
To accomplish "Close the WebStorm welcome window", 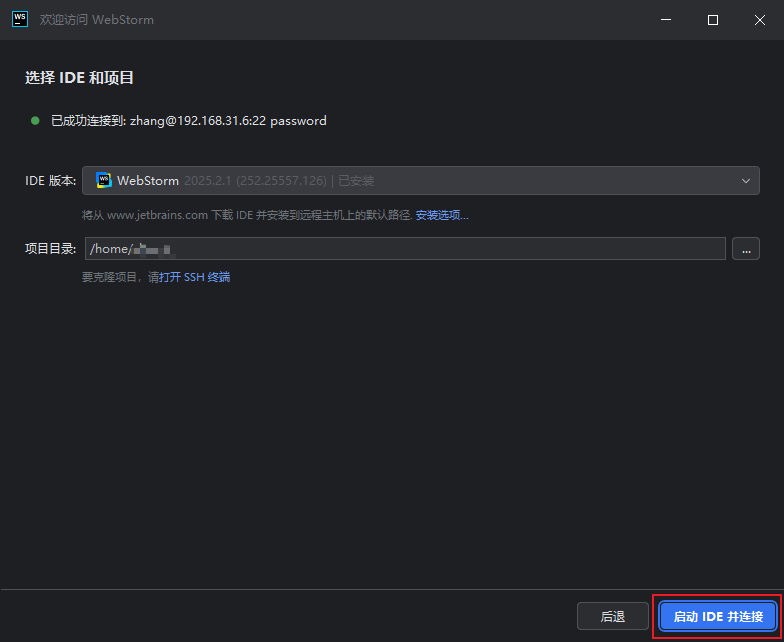I will tap(759, 20).
